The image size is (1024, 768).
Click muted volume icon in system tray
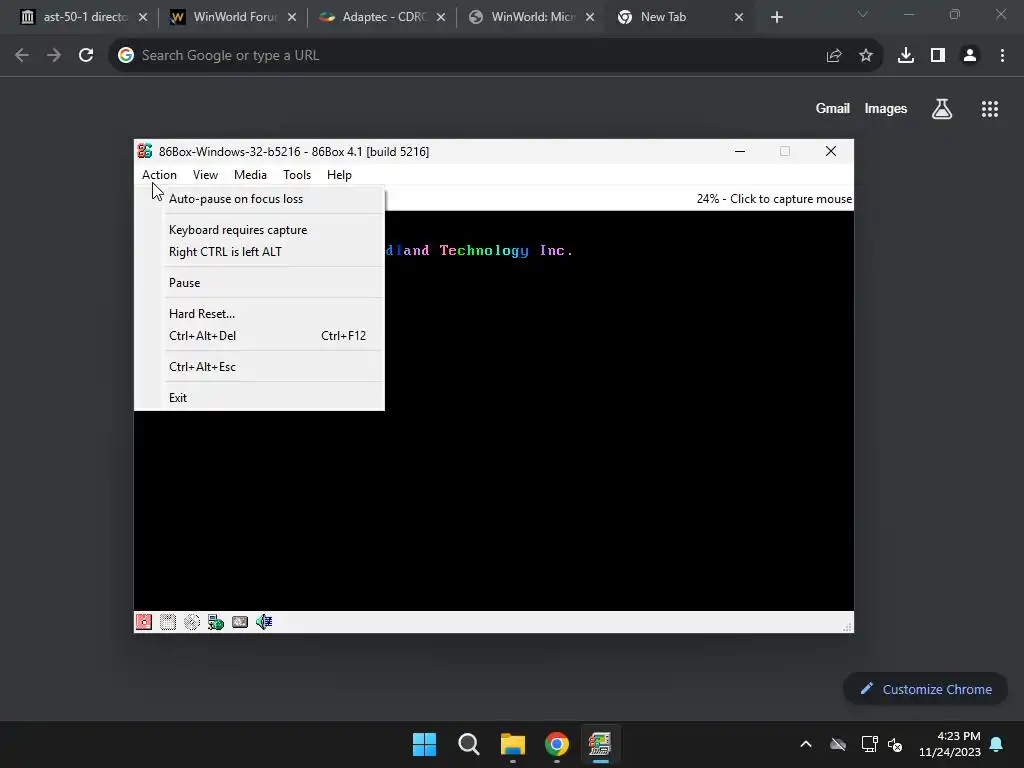coord(895,744)
